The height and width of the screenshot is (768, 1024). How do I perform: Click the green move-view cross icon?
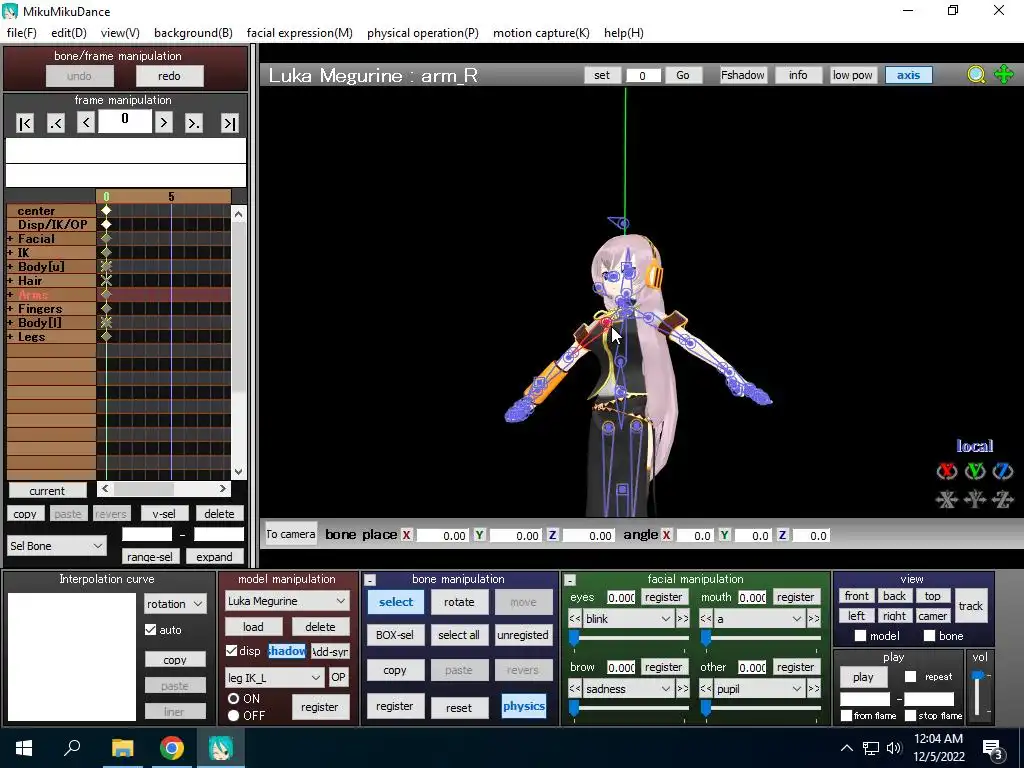click(x=1004, y=74)
